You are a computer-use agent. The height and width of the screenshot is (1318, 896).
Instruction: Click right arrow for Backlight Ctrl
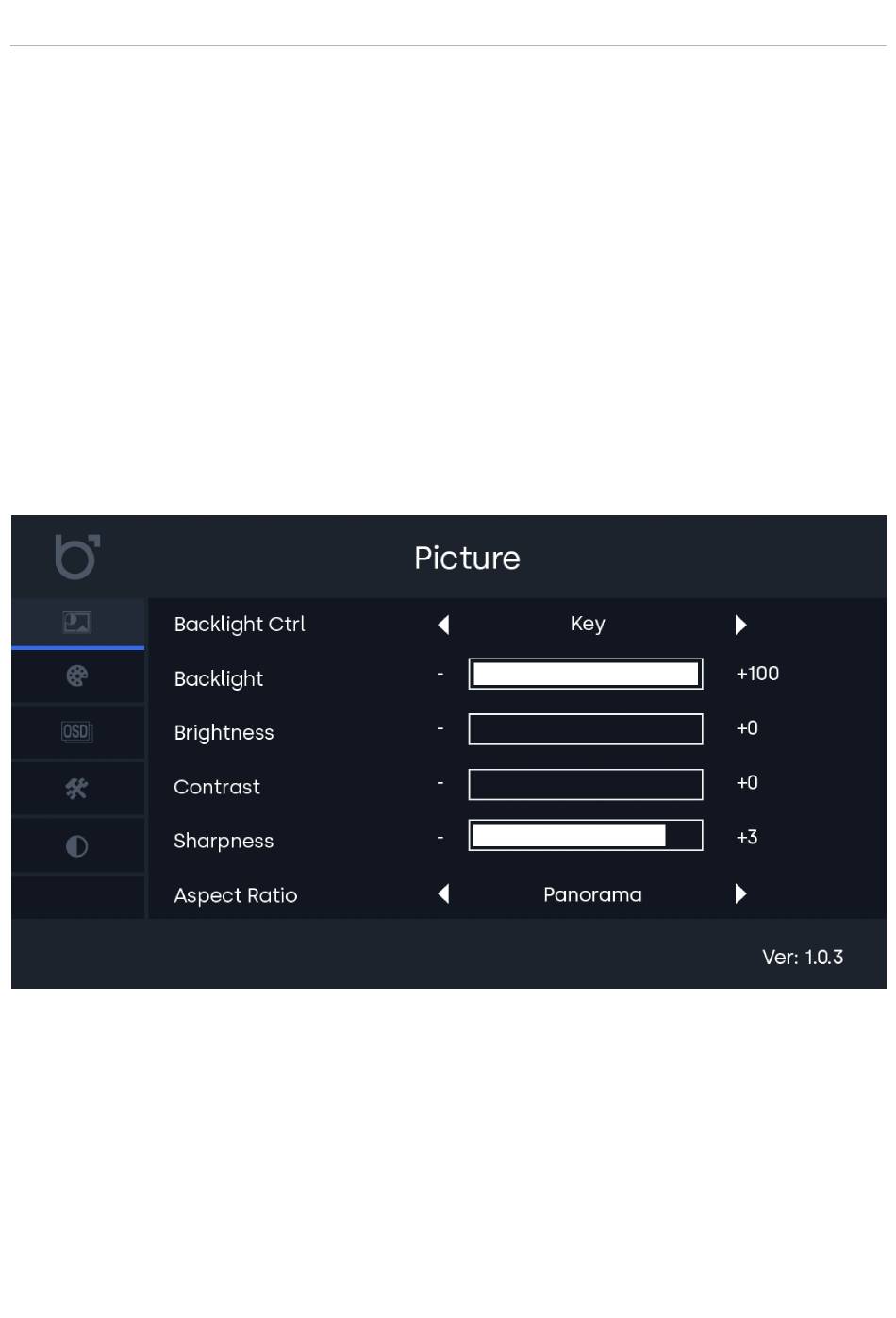coord(740,625)
